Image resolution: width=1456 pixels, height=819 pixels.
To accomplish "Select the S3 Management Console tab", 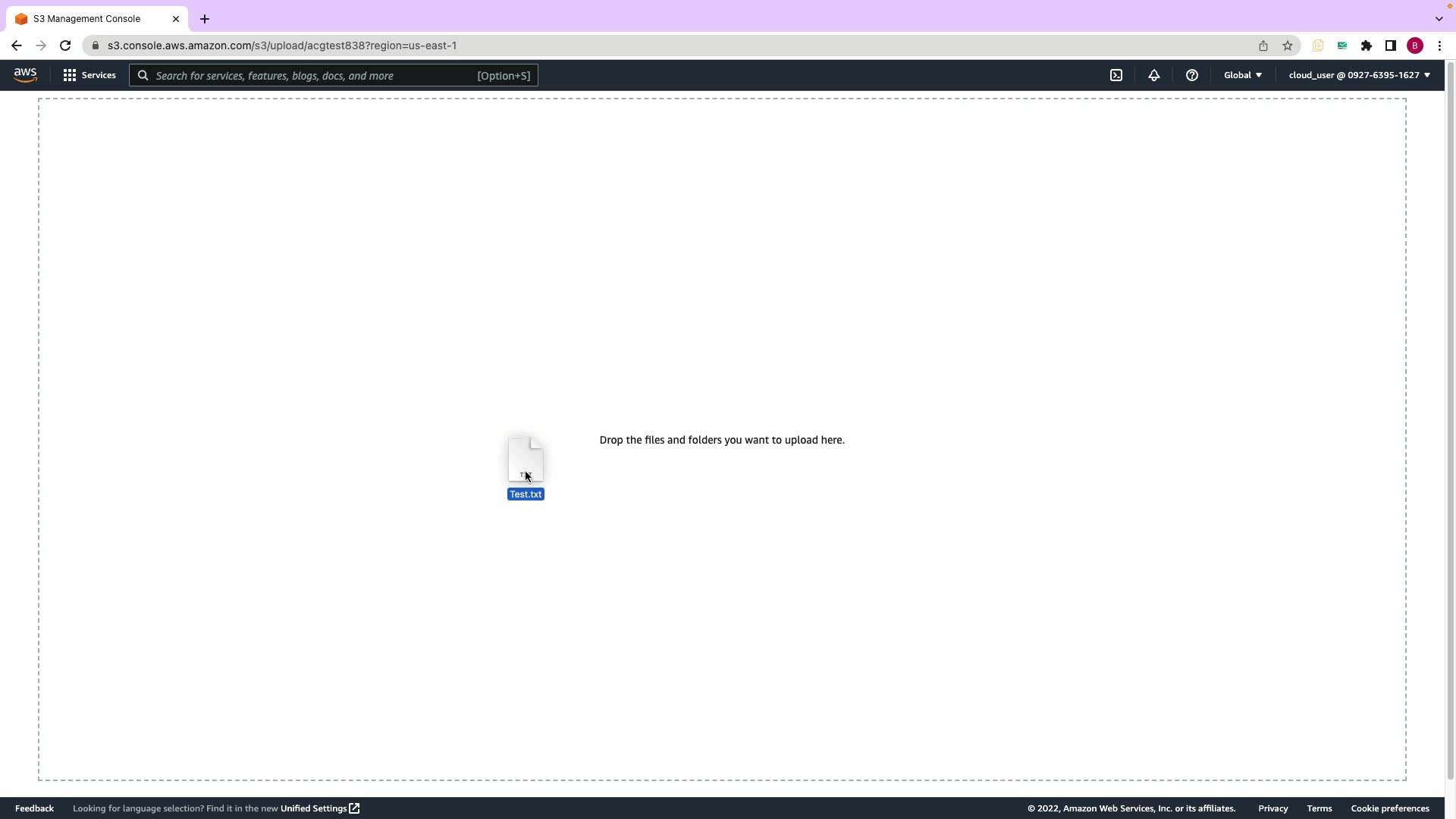I will pos(87,19).
